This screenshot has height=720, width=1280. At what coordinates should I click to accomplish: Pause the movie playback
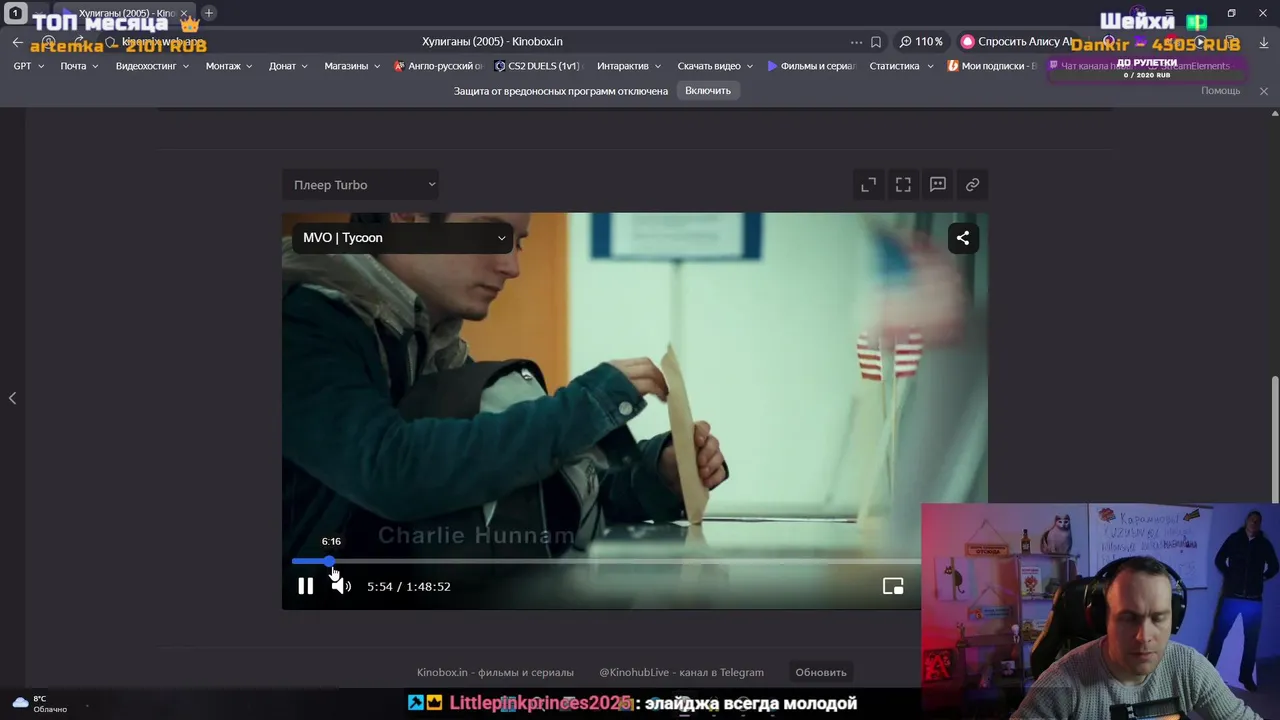[306, 586]
